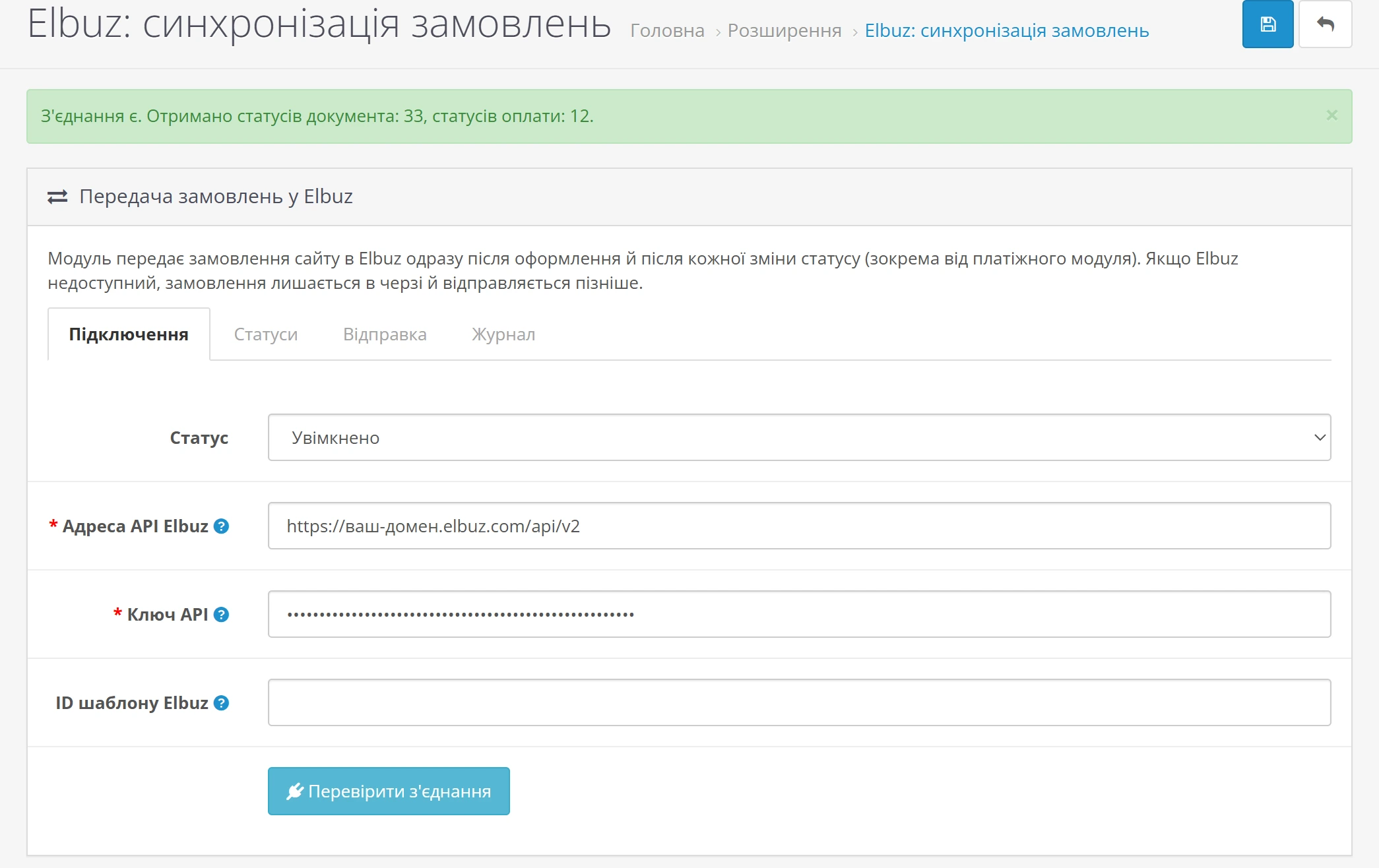Image resolution: width=1379 pixels, height=868 pixels.
Task: Click the Передача замовлень у Elbuz heading
Action: 216,197
